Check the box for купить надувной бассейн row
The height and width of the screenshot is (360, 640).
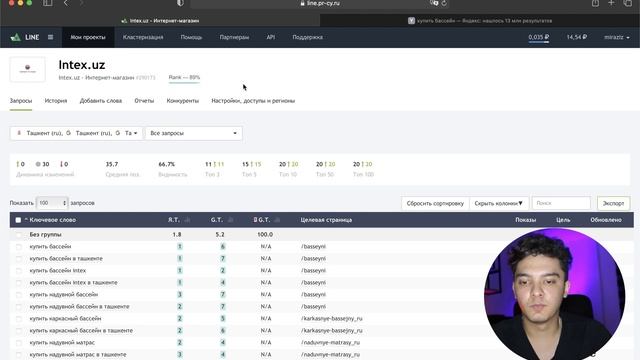[x=19, y=295]
